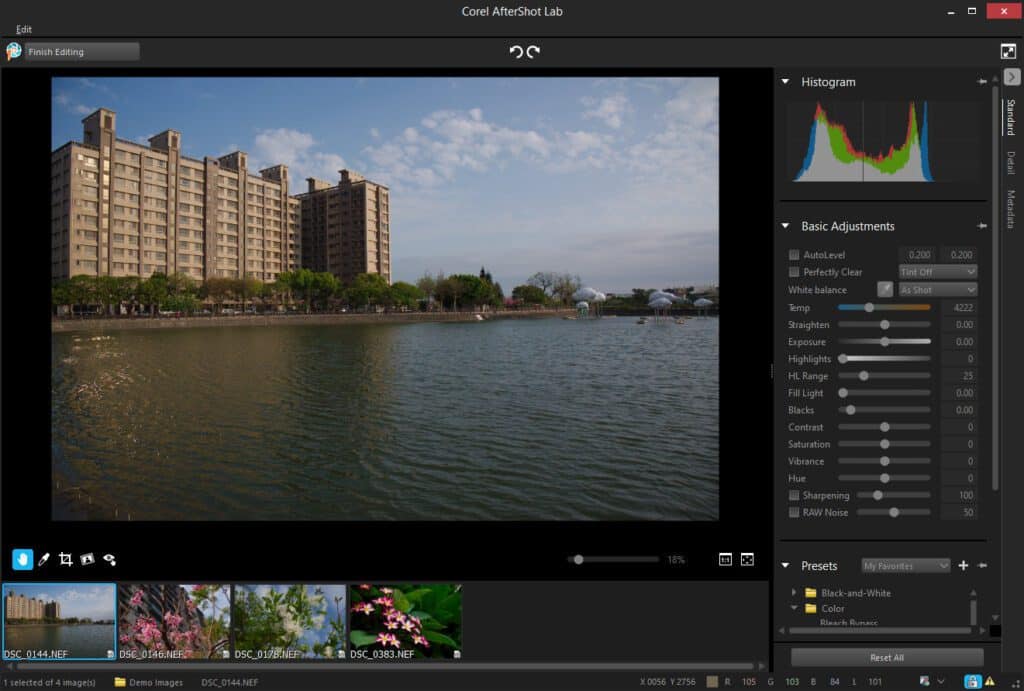1024x691 pixels.
Task: Open the Tint Off dropdown
Action: click(937, 272)
